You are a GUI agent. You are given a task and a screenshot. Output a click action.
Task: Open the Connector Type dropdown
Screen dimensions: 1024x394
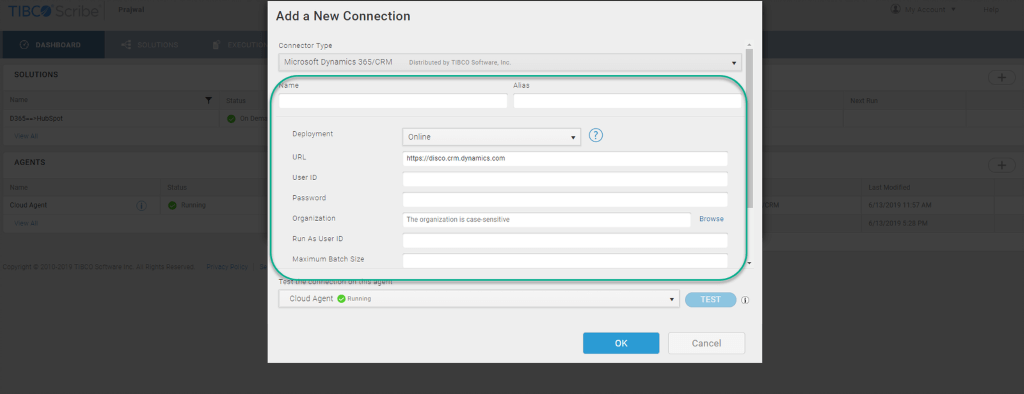click(x=510, y=63)
